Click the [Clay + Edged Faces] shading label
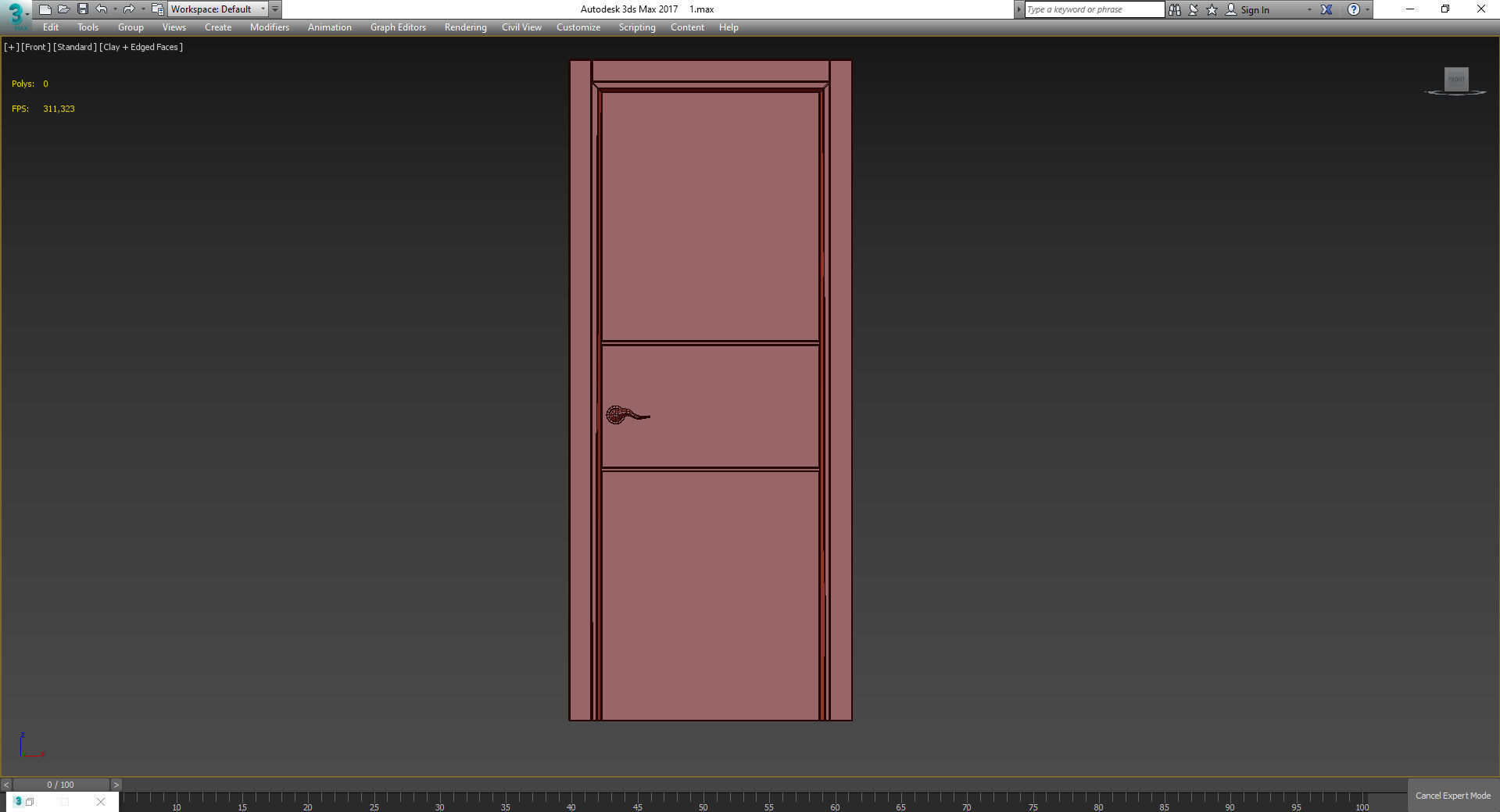The height and width of the screenshot is (812, 1500). (x=141, y=47)
